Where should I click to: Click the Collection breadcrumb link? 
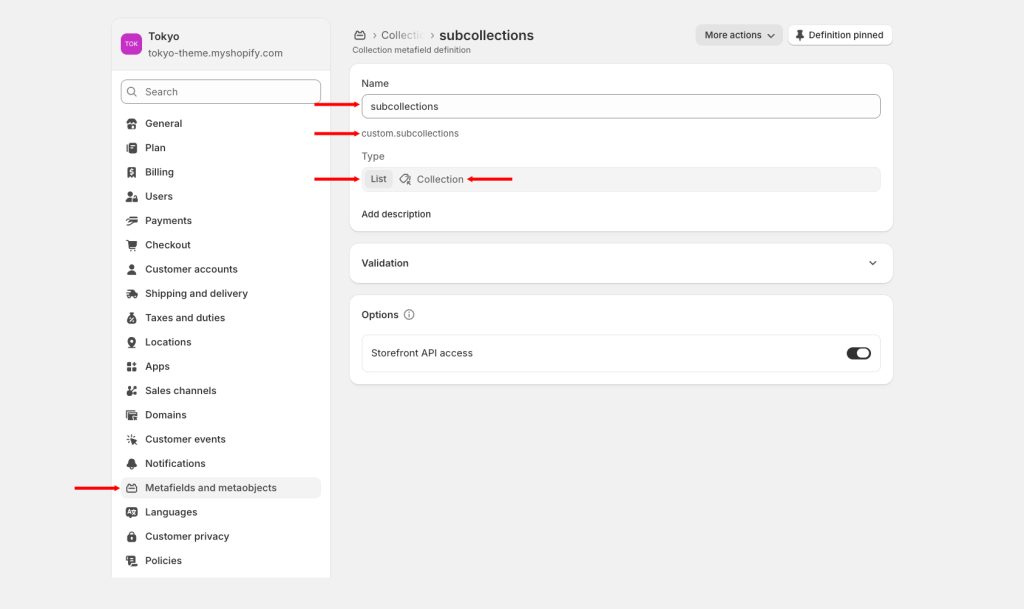pos(402,35)
